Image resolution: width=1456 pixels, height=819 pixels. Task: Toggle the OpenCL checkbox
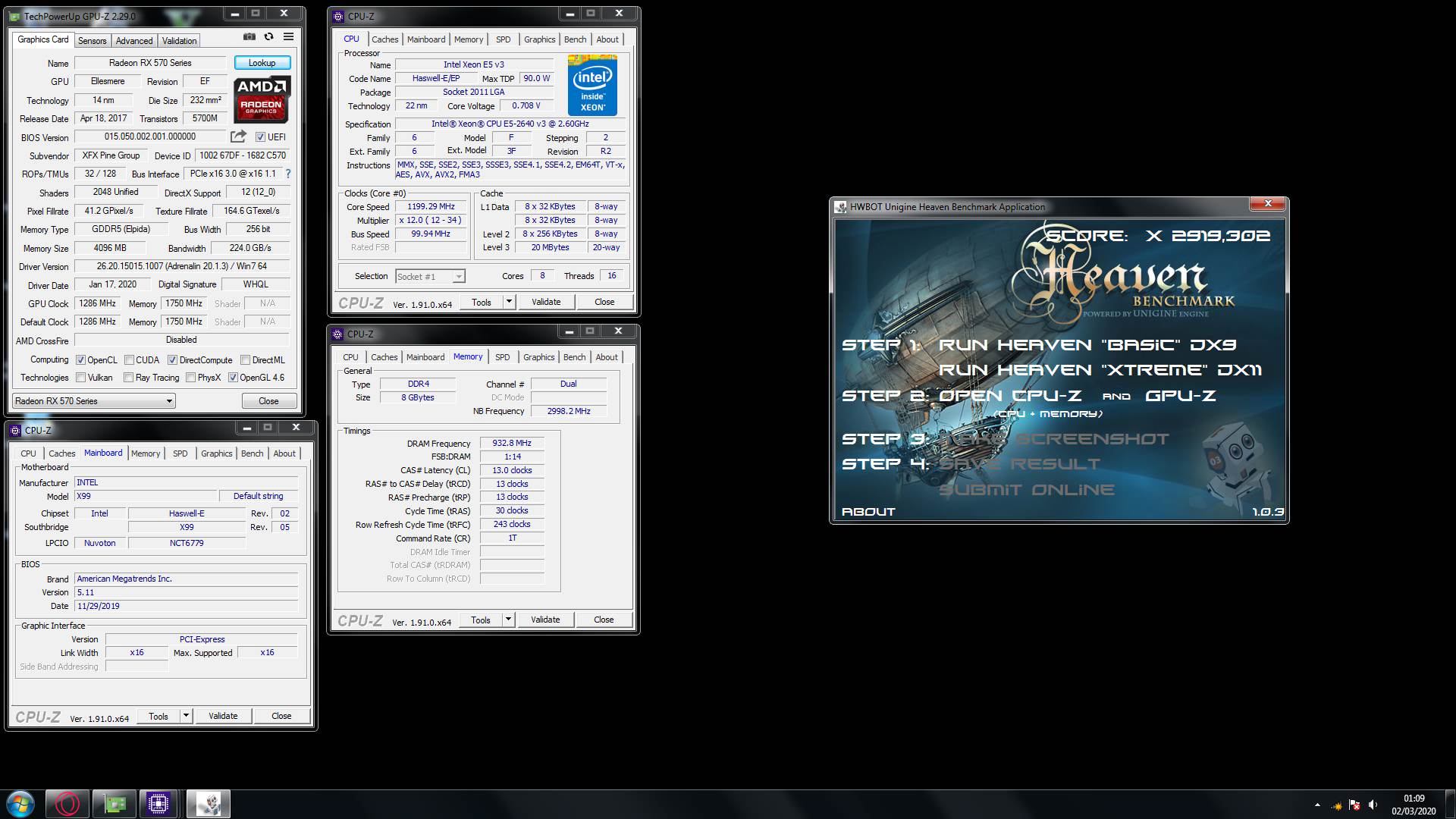pyautogui.click(x=81, y=360)
